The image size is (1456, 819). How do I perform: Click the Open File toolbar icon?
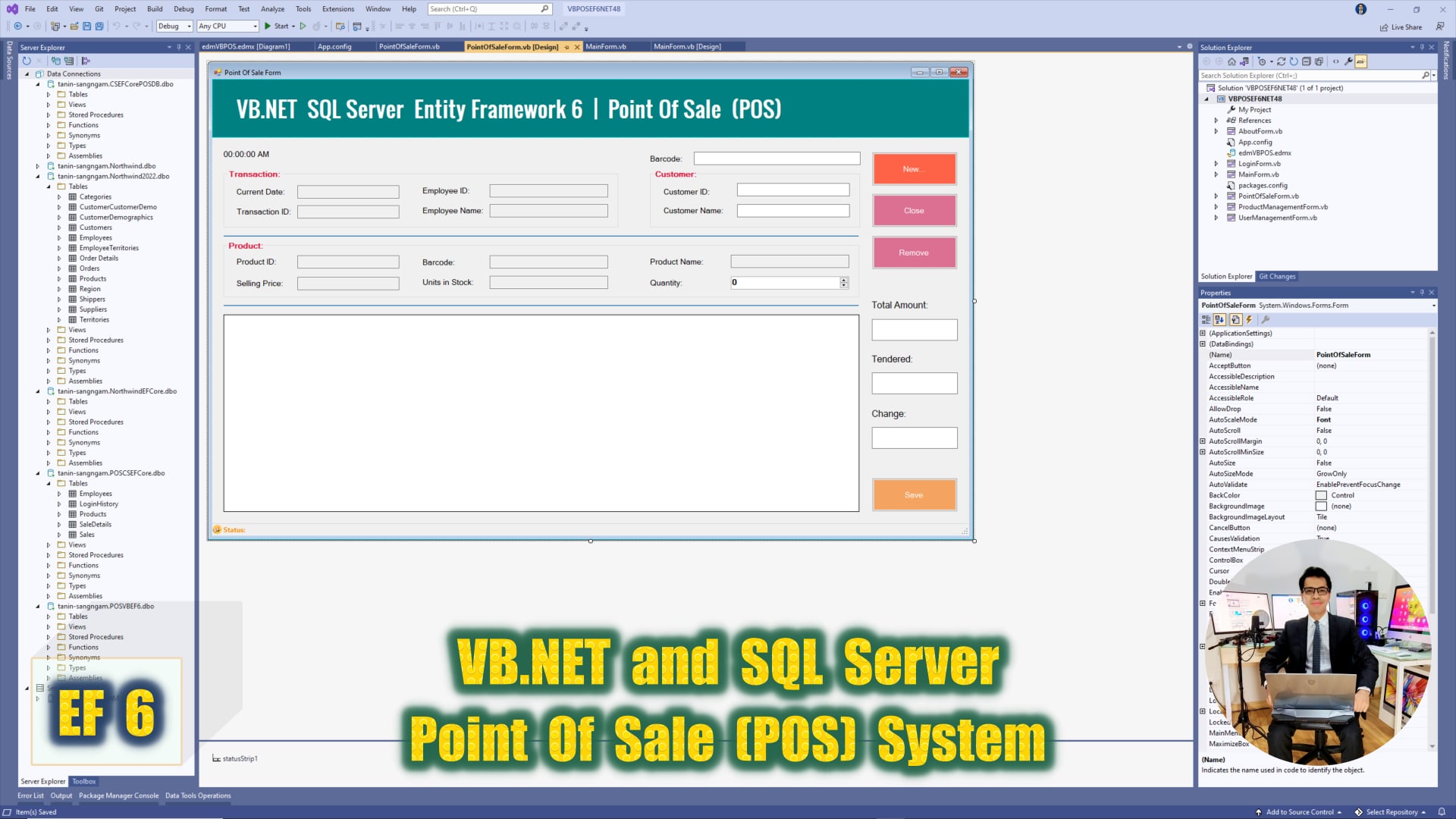74,27
